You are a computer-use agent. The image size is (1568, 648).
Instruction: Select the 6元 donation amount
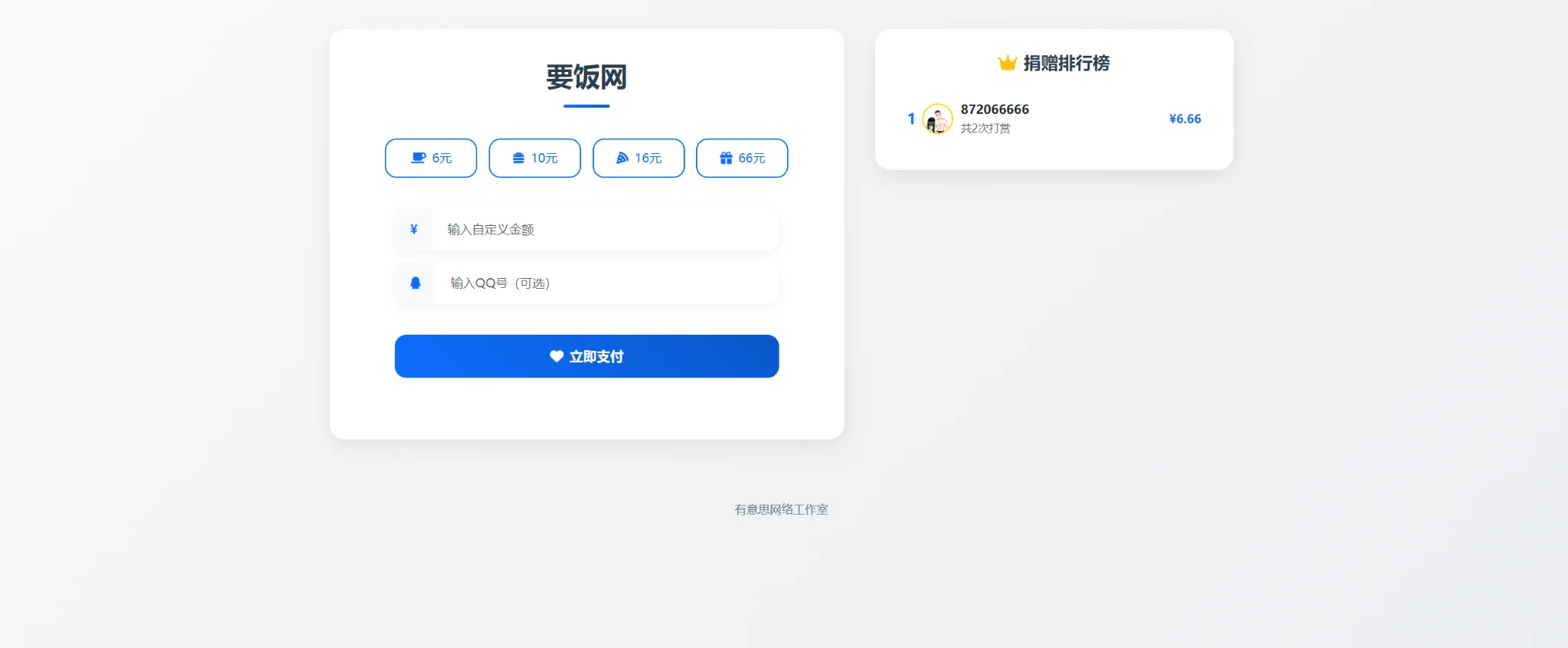pos(431,158)
